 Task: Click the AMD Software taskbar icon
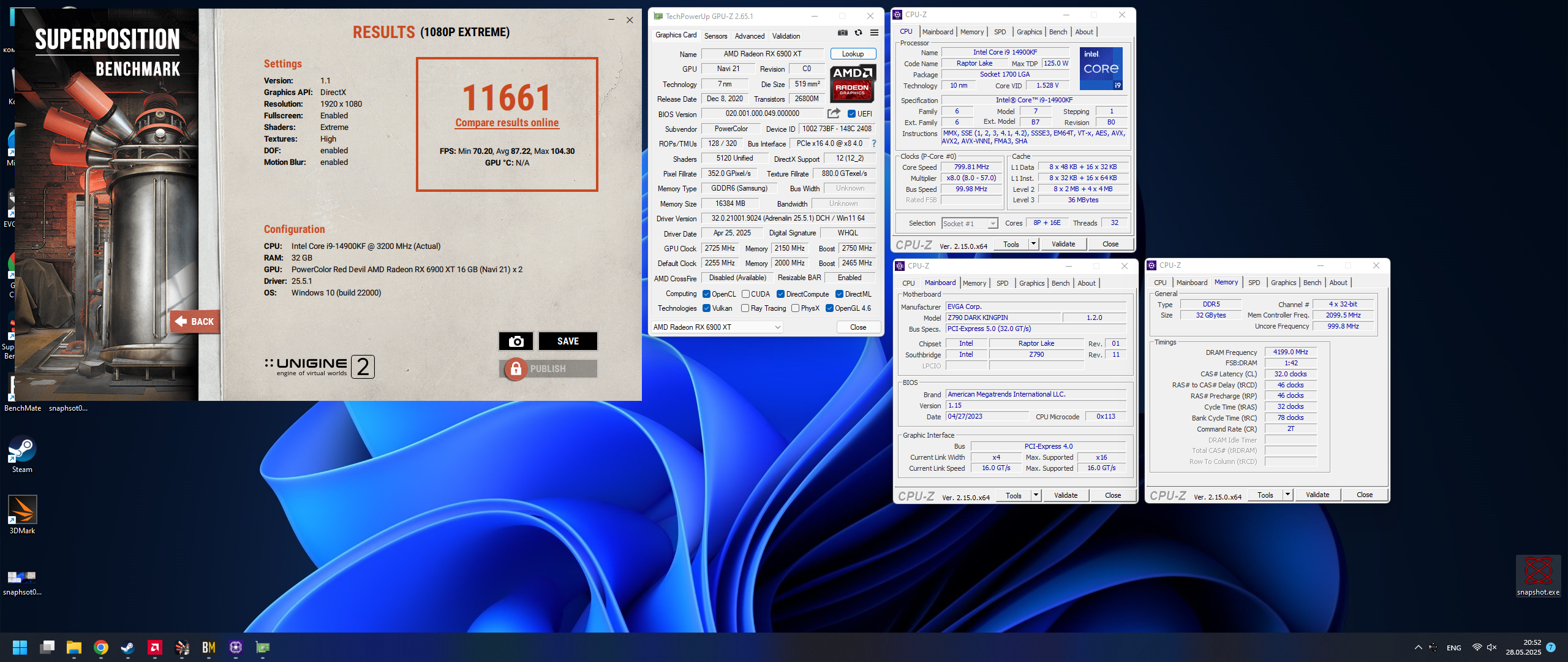click(x=155, y=647)
